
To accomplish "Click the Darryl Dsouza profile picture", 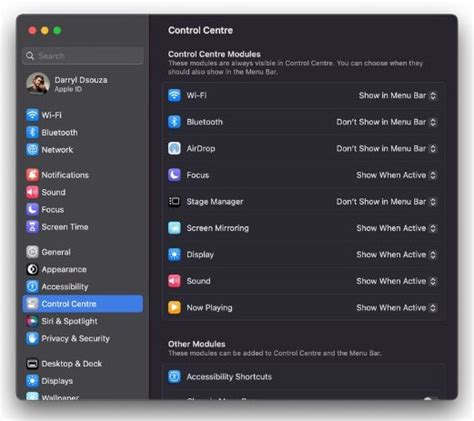I will tap(38, 84).
